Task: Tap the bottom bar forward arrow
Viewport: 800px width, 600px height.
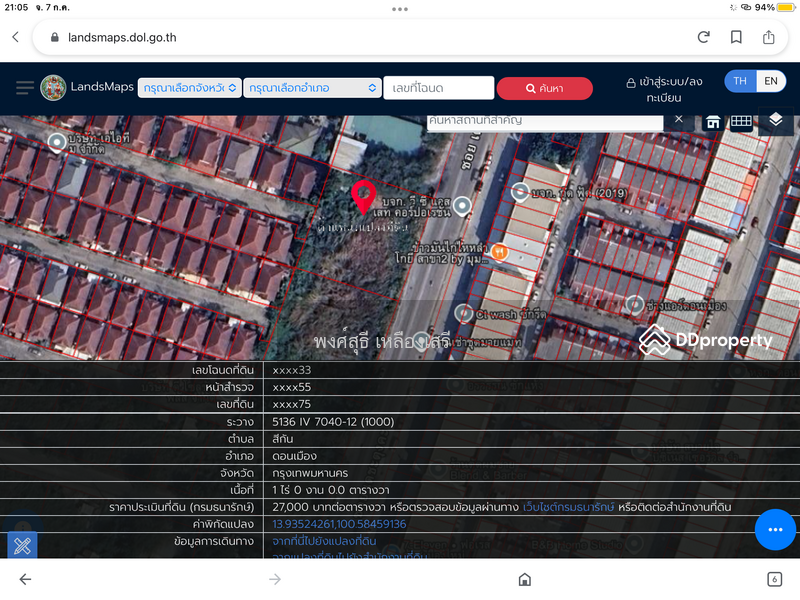Action: click(275, 579)
